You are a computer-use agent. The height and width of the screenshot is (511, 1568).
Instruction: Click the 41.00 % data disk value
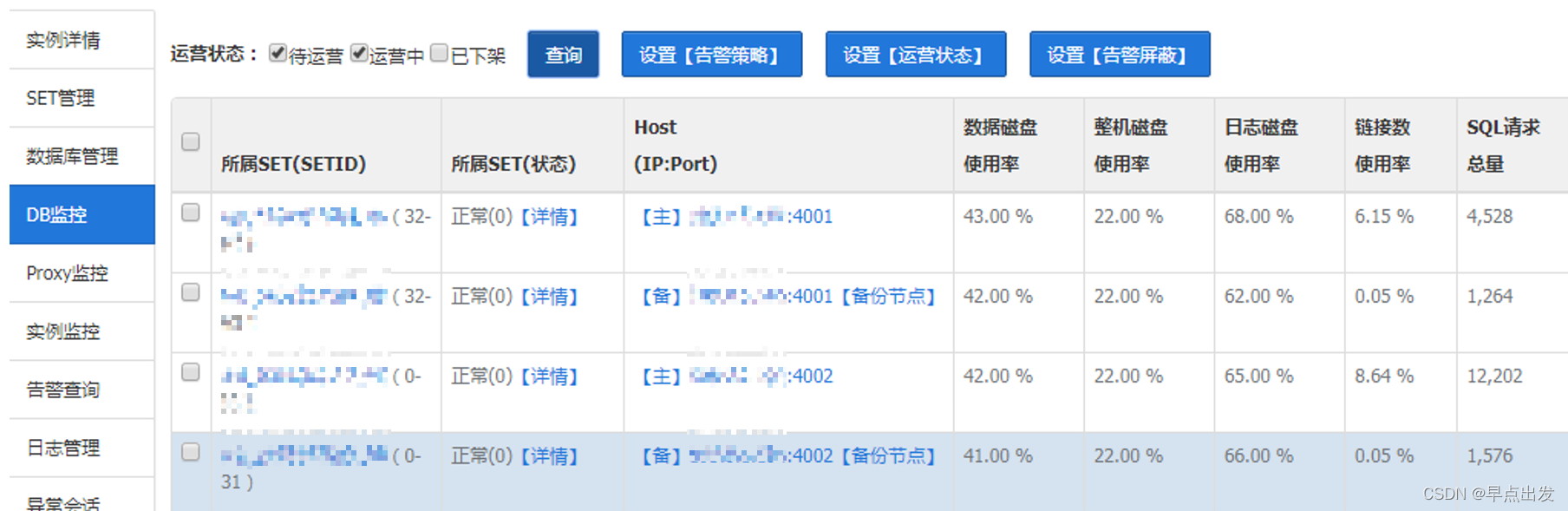point(998,456)
